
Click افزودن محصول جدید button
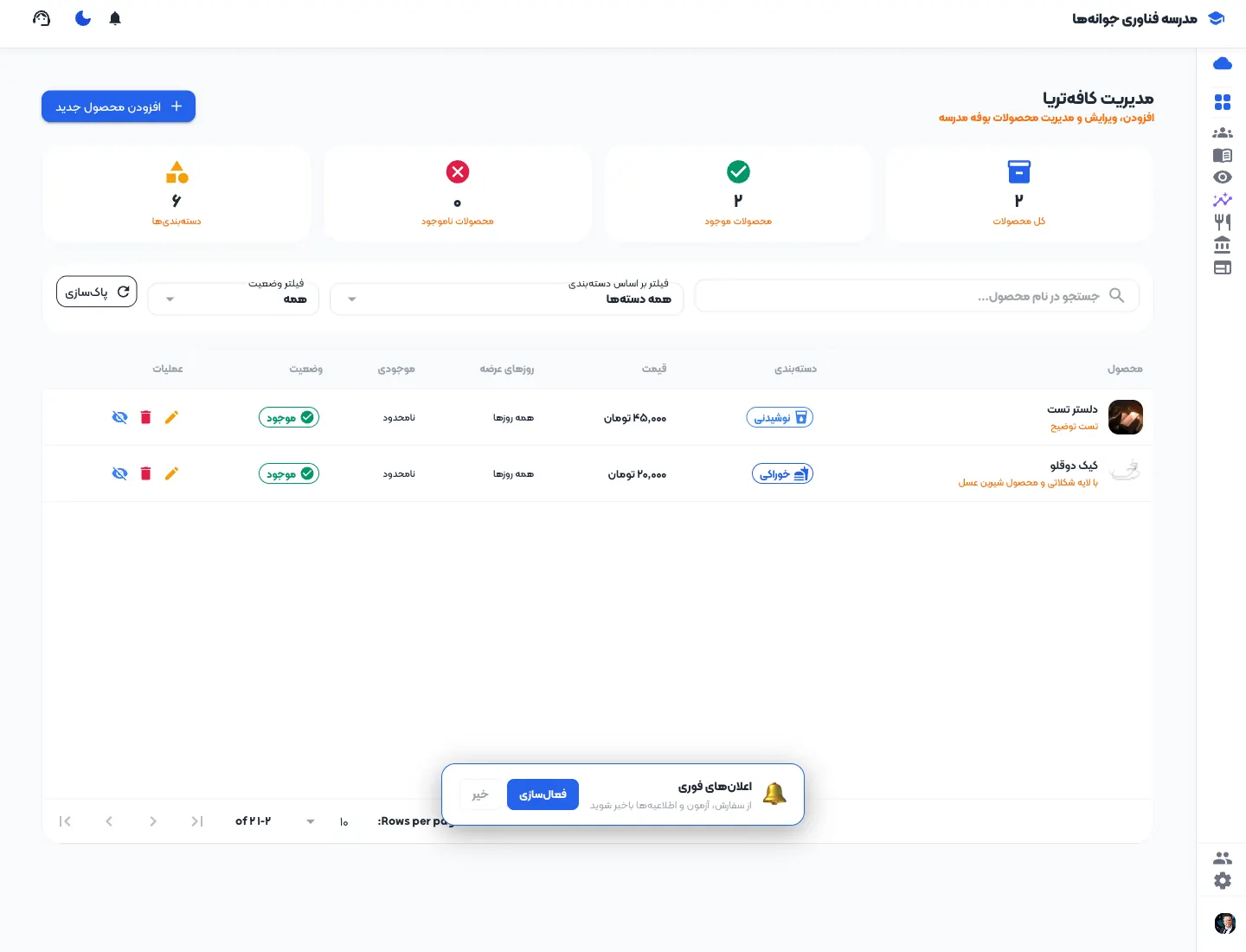[119, 106]
